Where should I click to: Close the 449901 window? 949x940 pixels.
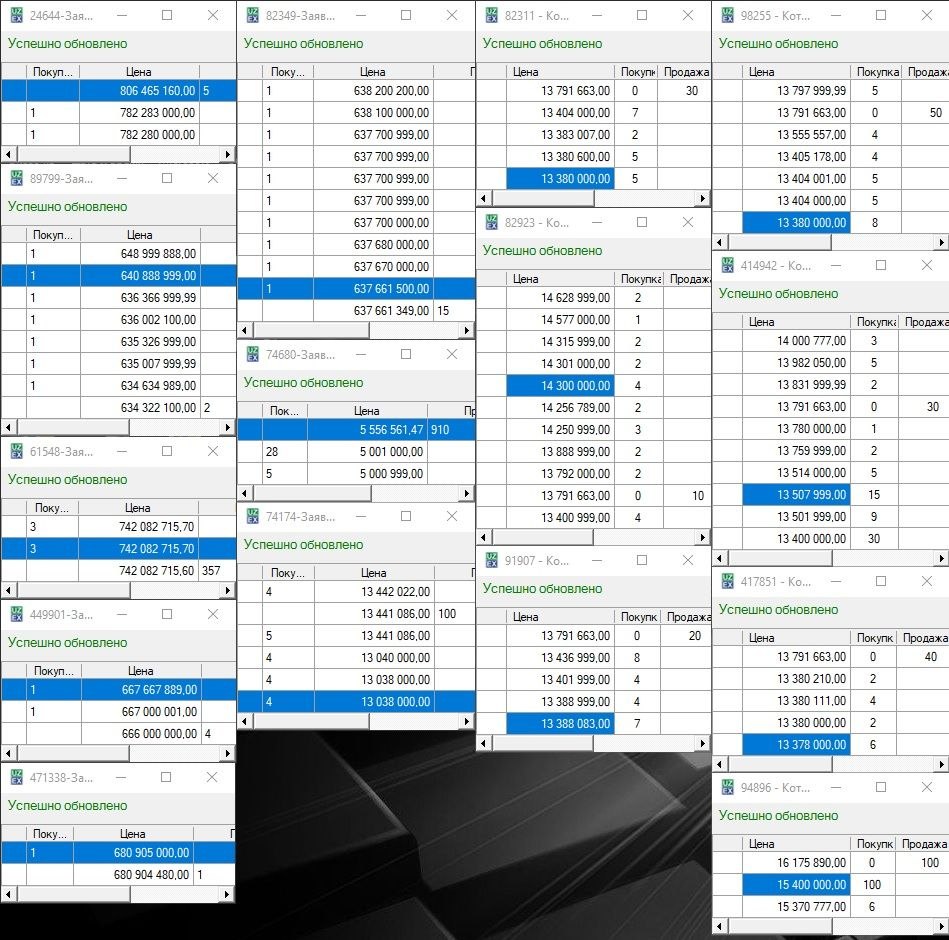coord(213,614)
